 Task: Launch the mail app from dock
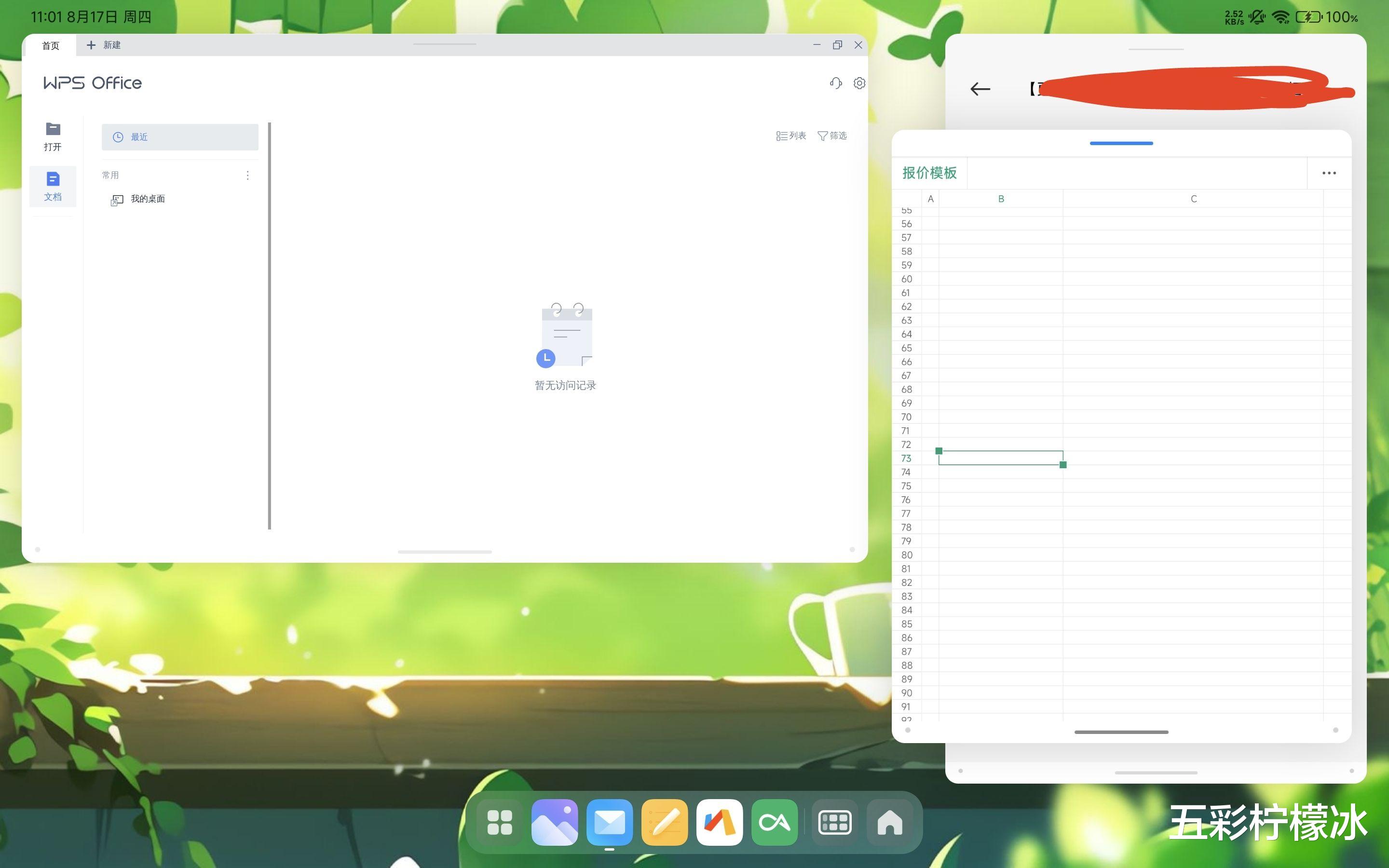(x=609, y=822)
